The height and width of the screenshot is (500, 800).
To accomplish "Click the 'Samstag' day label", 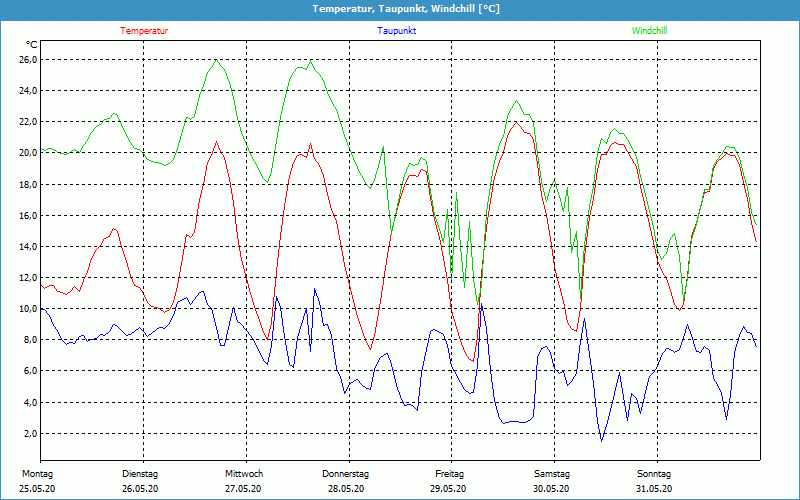I will 552,474.
